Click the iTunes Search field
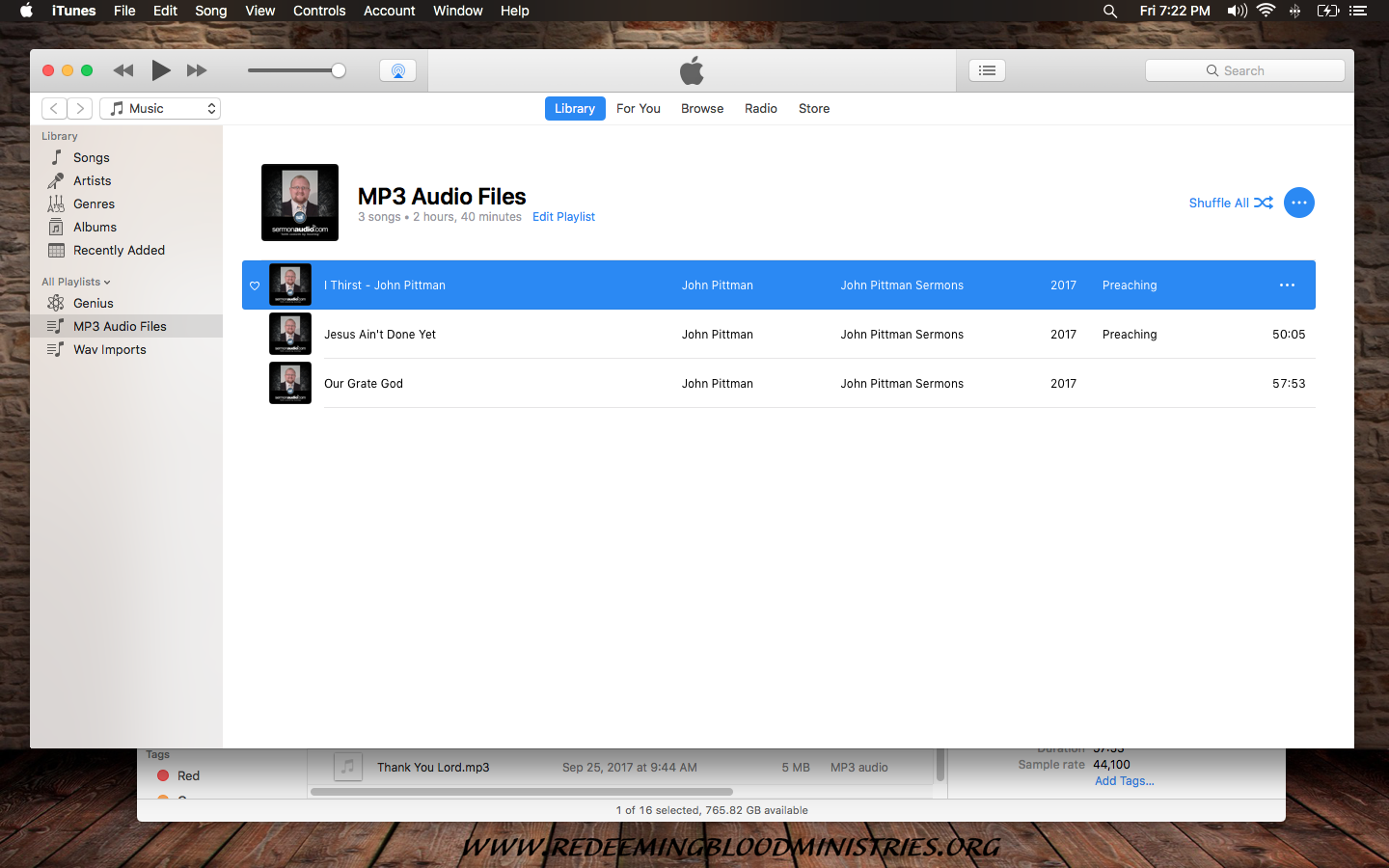The width and height of the screenshot is (1389, 868). [1245, 70]
